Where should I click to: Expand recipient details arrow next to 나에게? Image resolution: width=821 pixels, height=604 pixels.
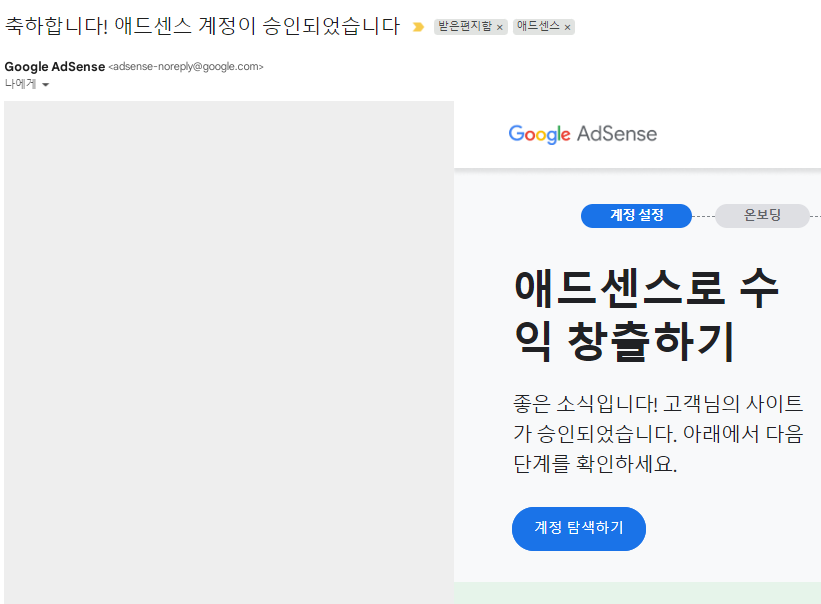click(46, 84)
